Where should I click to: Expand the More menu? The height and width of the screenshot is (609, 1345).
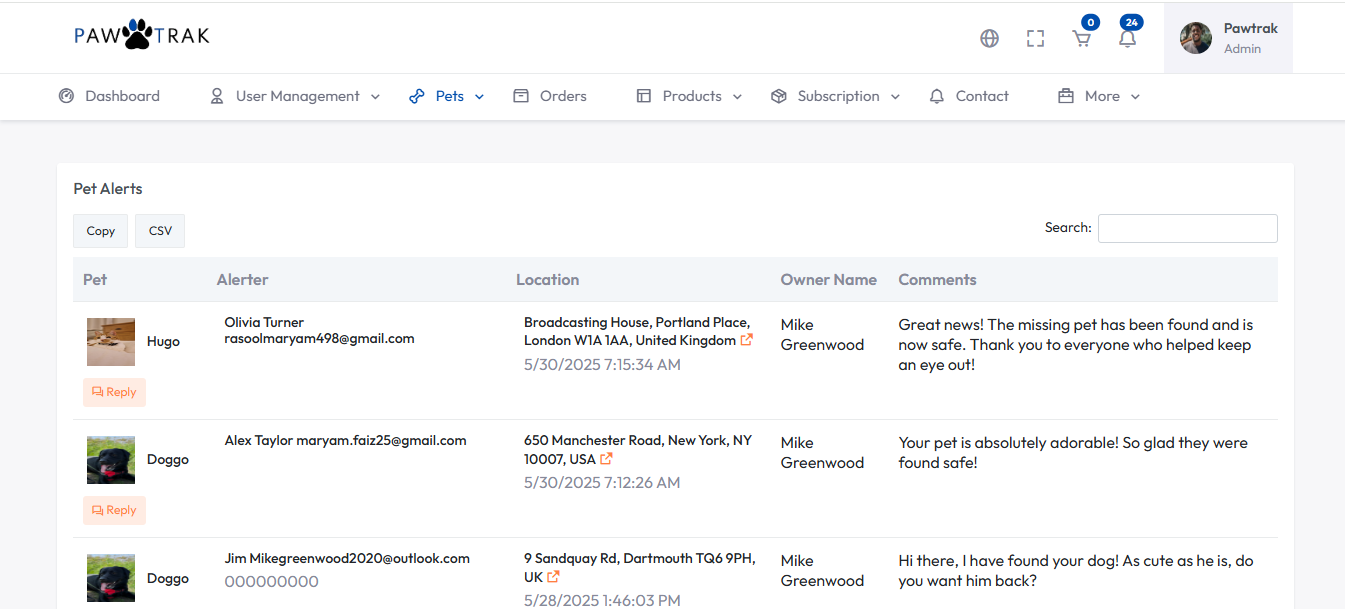(1099, 96)
